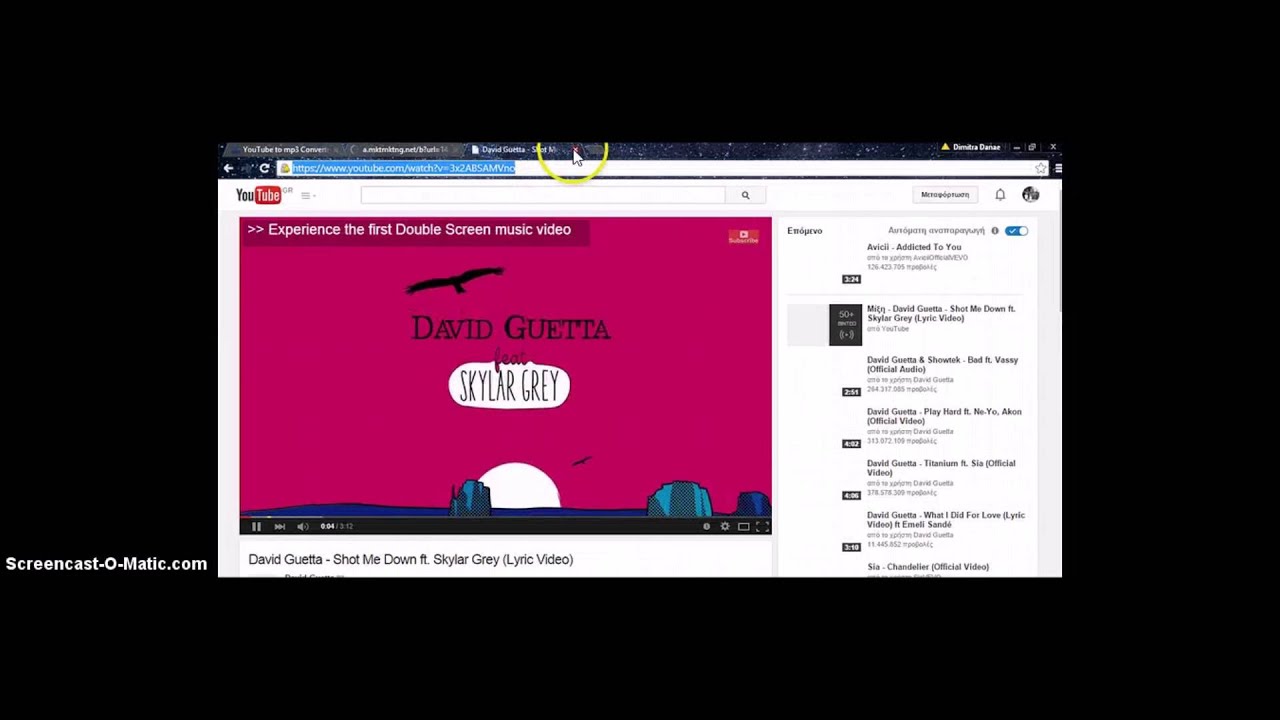This screenshot has width=1280, height=720.
Task: Select the David Guetta - Shot Me tab
Action: (x=519, y=149)
